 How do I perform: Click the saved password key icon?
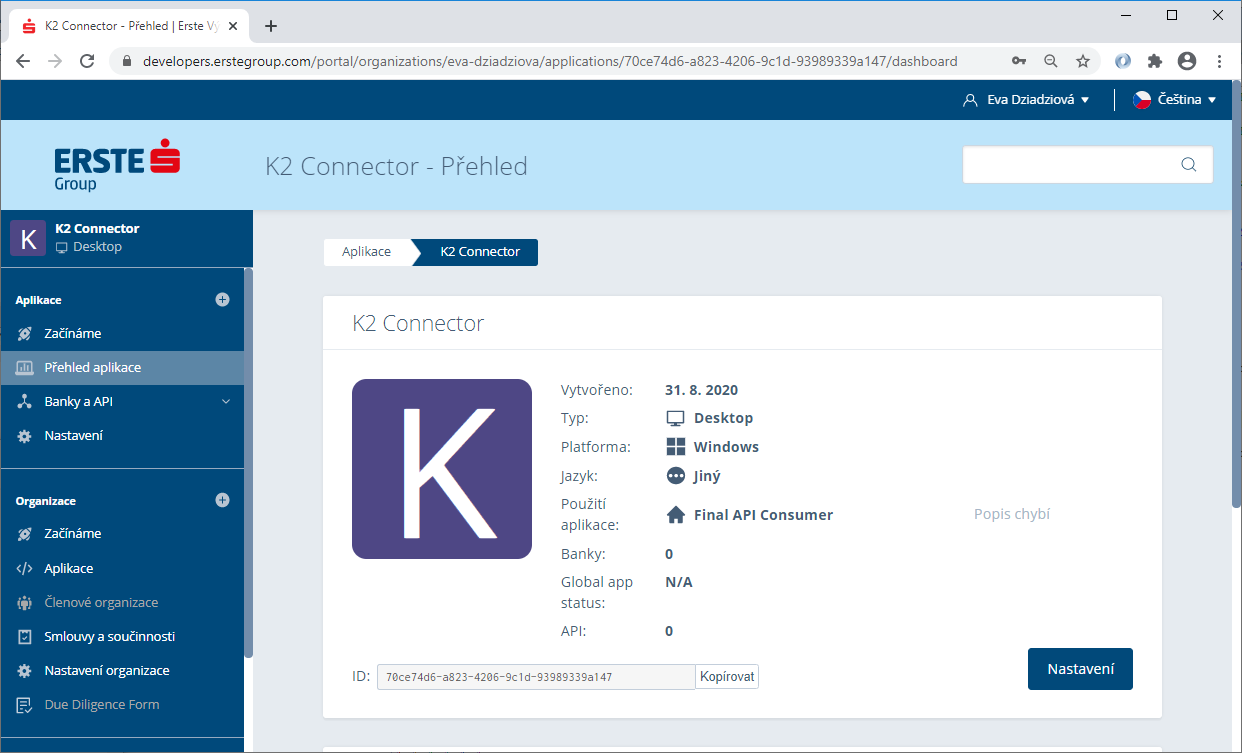(1019, 61)
